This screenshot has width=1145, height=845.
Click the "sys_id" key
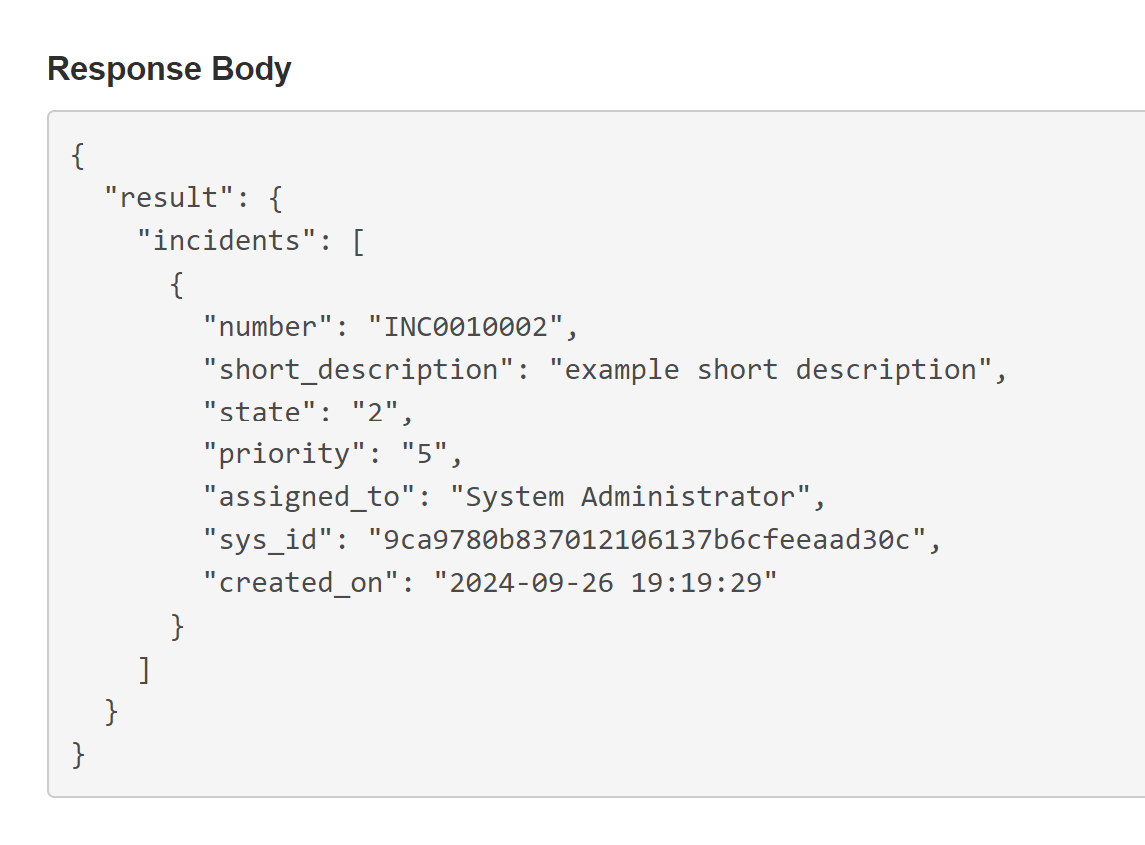point(268,540)
